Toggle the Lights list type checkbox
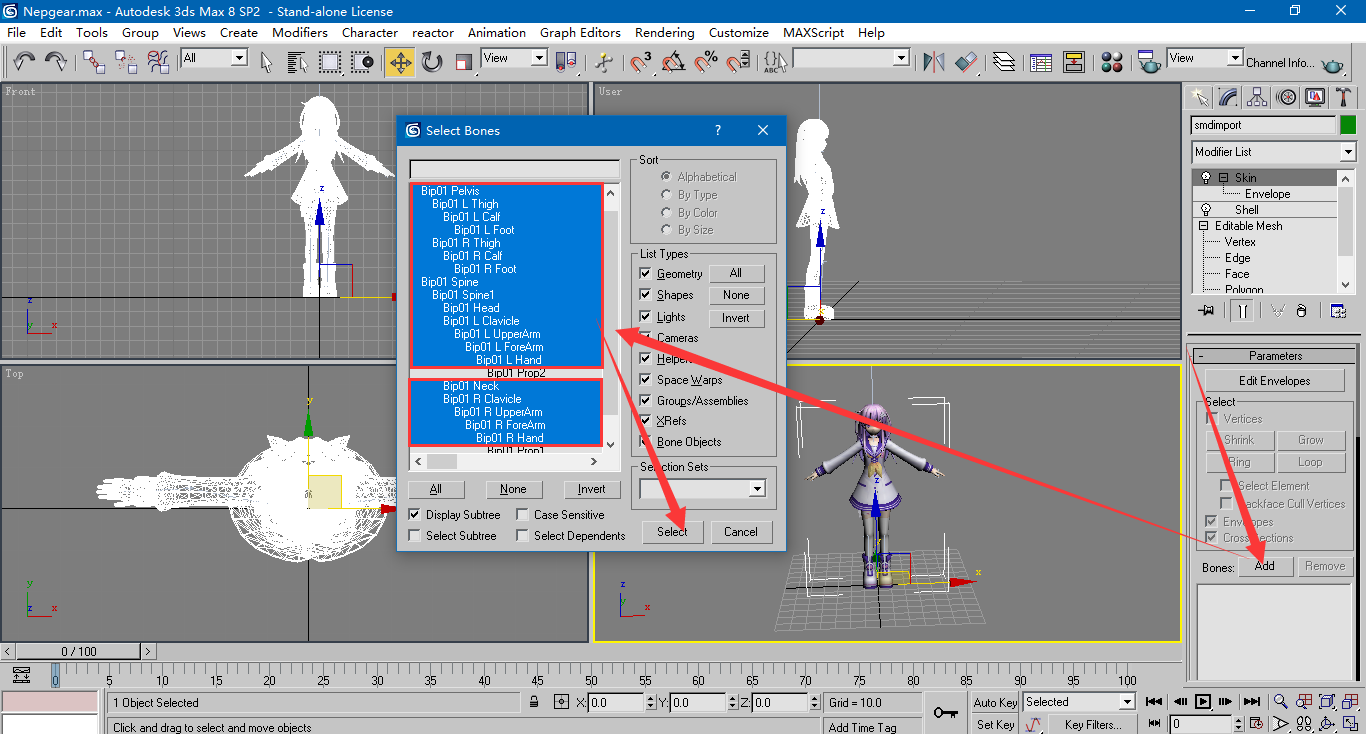Image resolution: width=1366 pixels, height=734 pixels. pyautogui.click(x=646, y=317)
